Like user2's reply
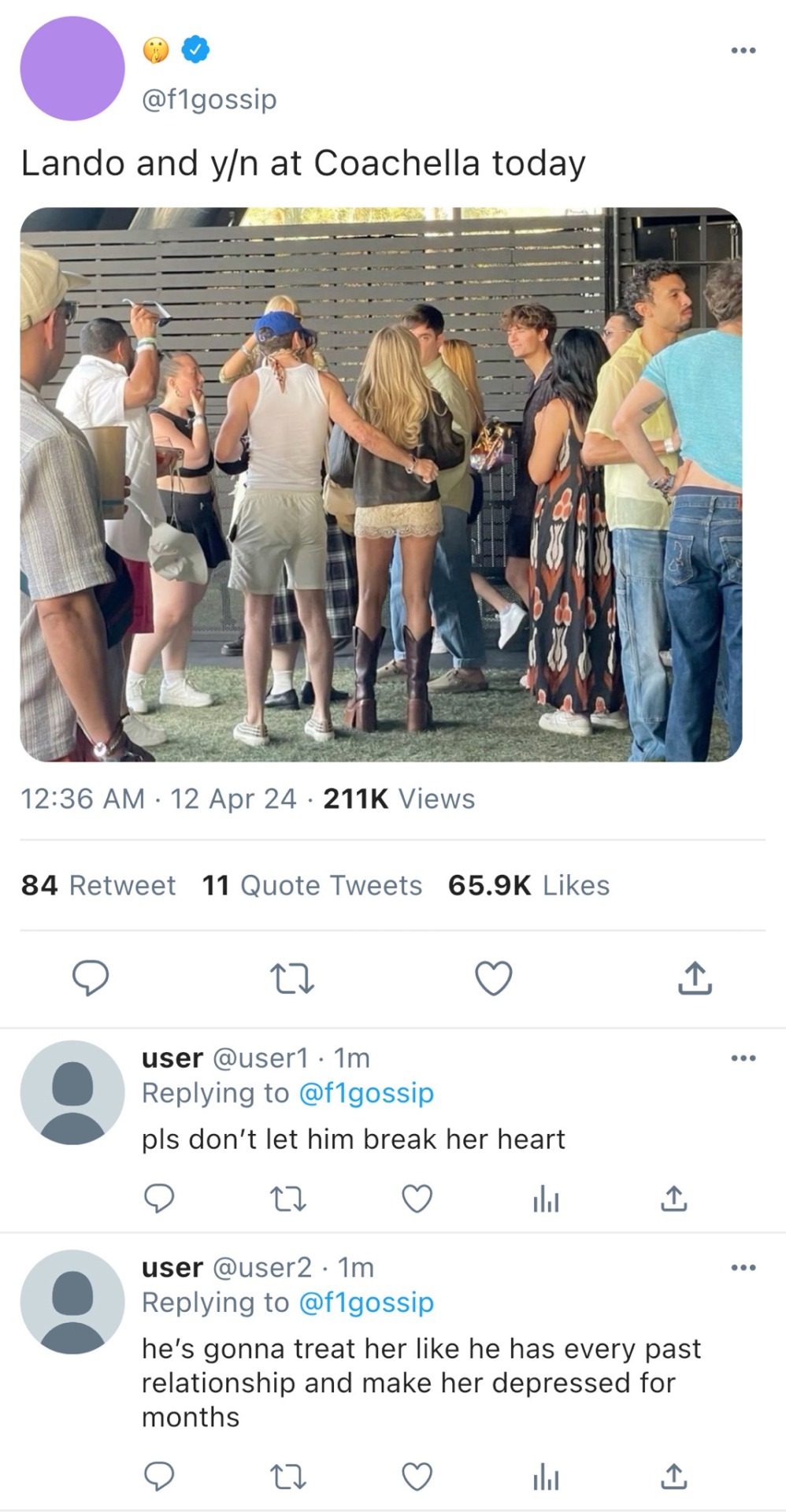Screen dimensions: 786x1512 click(417, 1477)
